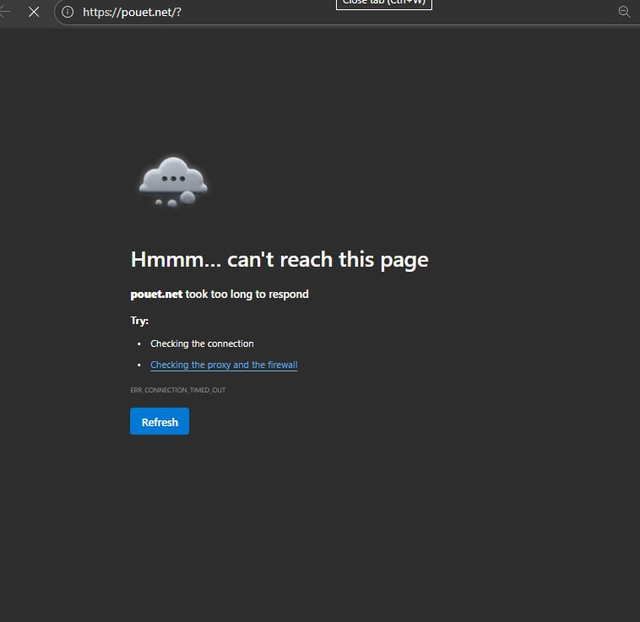640x622 pixels.
Task: Click the 'Checking the connection' suggestion
Action: tap(202, 344)
